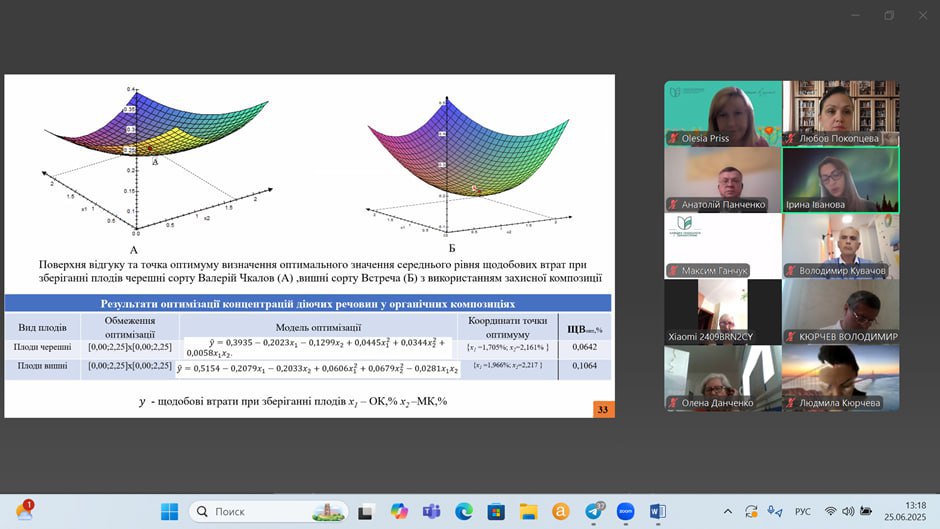Click the sync status tray icon
940x529 pixels.
tap(751, 512)
